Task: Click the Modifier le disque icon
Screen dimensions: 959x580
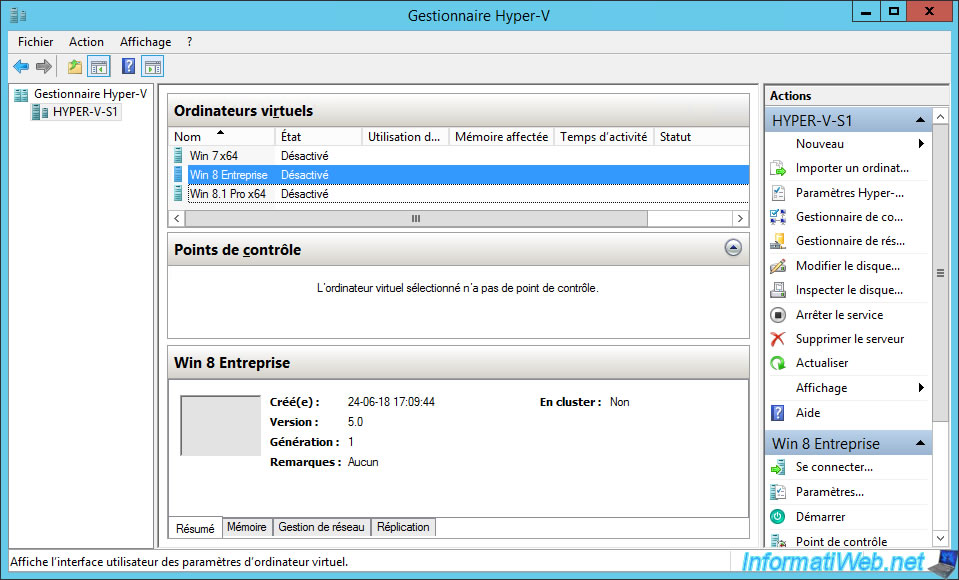Action: coord(777,266)
